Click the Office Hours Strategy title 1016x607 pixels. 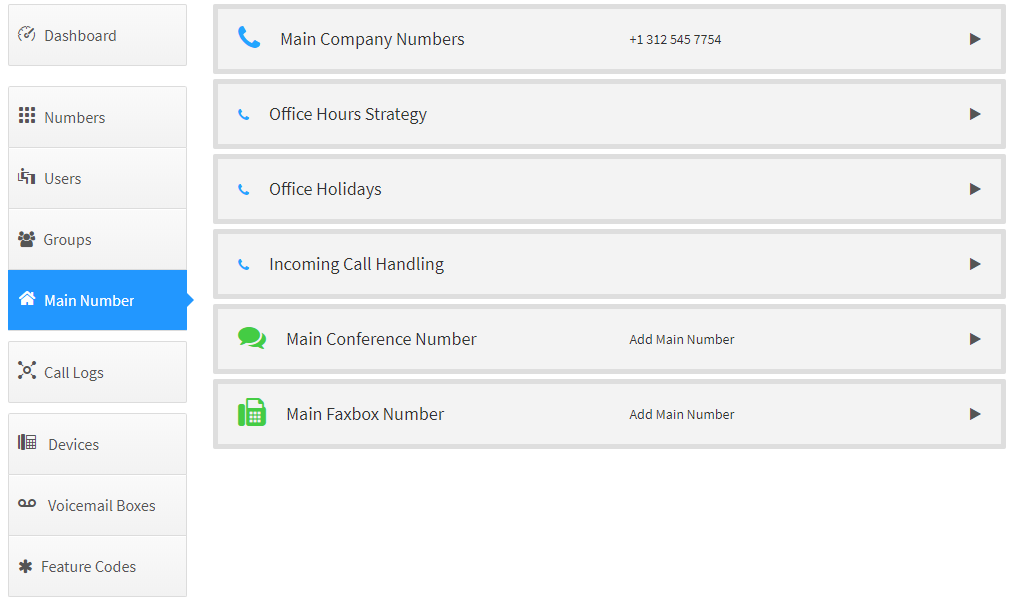tap(348, 115)
